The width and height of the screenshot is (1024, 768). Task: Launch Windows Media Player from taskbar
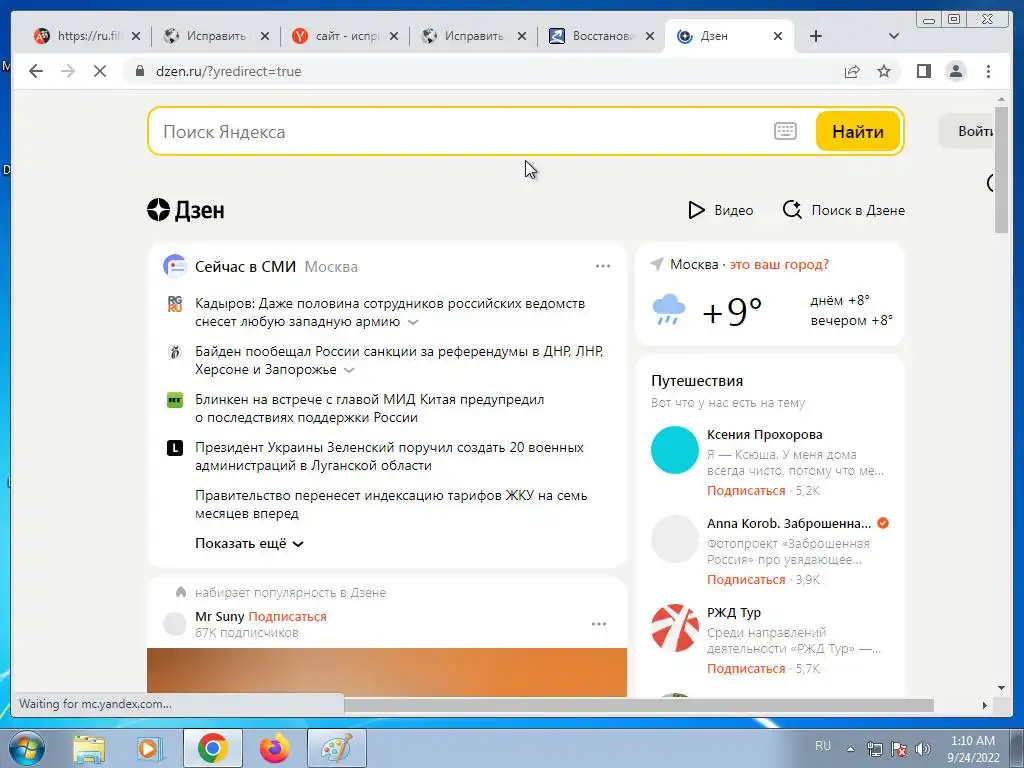point(150,748)
